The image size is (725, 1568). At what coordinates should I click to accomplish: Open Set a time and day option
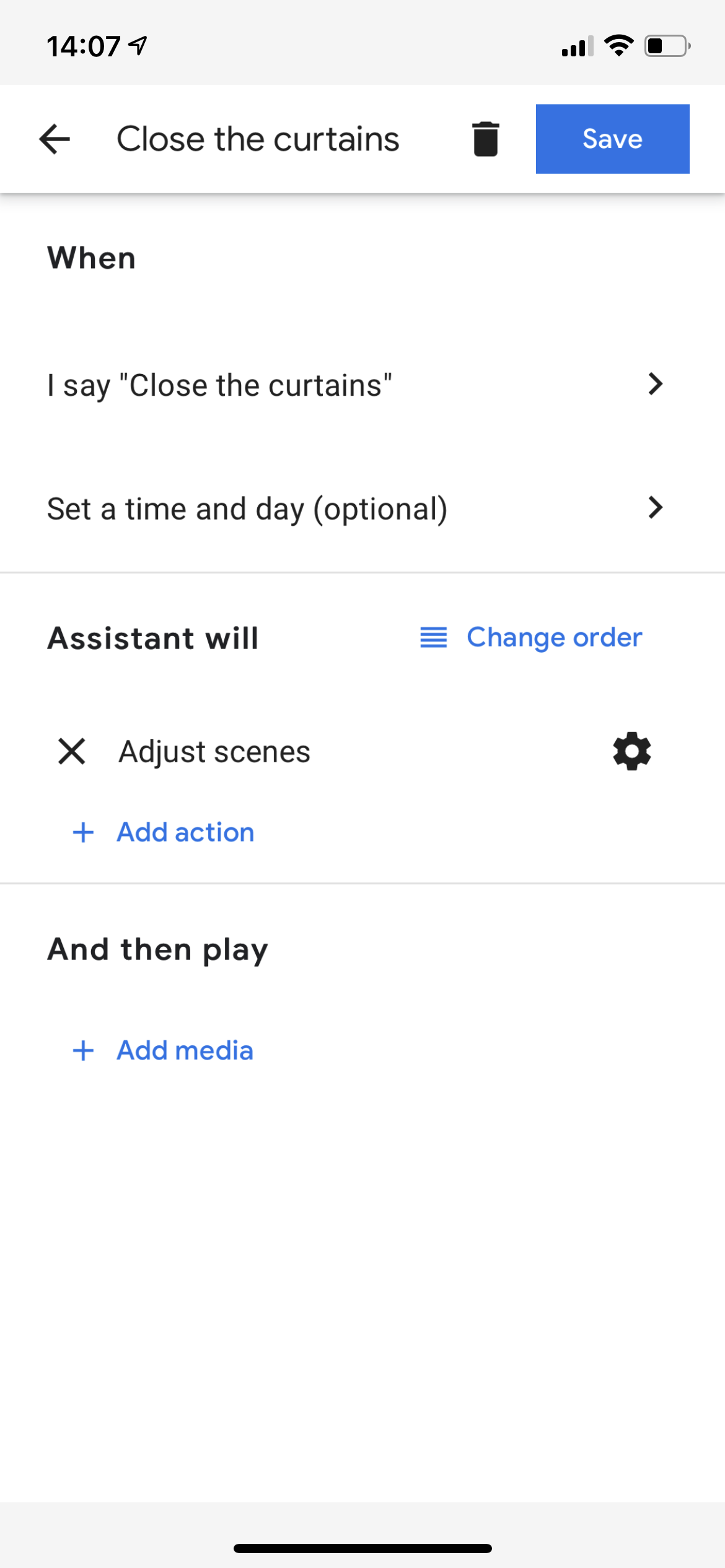point(247,509)
